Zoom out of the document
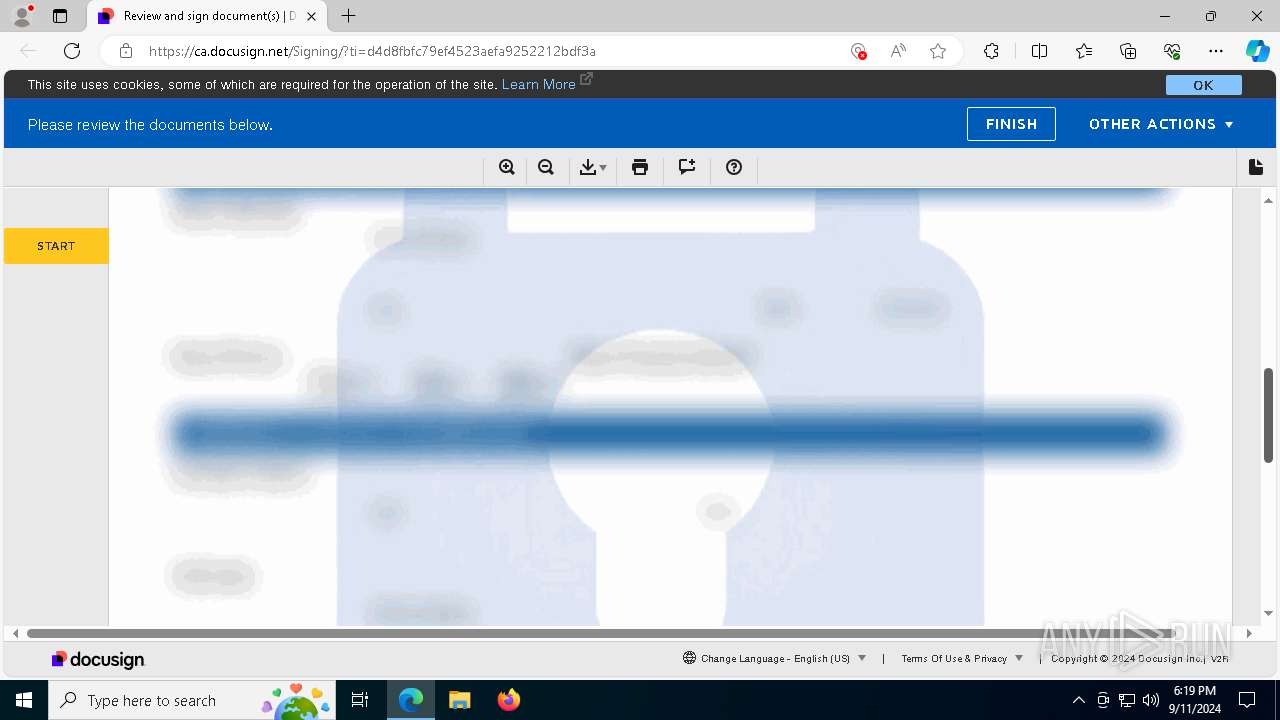The height and width of the screenshot is (720, 1280). [546, 167]
